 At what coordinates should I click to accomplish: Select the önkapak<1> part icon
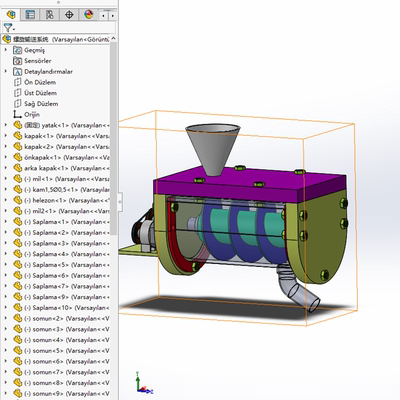click(18, 157)
